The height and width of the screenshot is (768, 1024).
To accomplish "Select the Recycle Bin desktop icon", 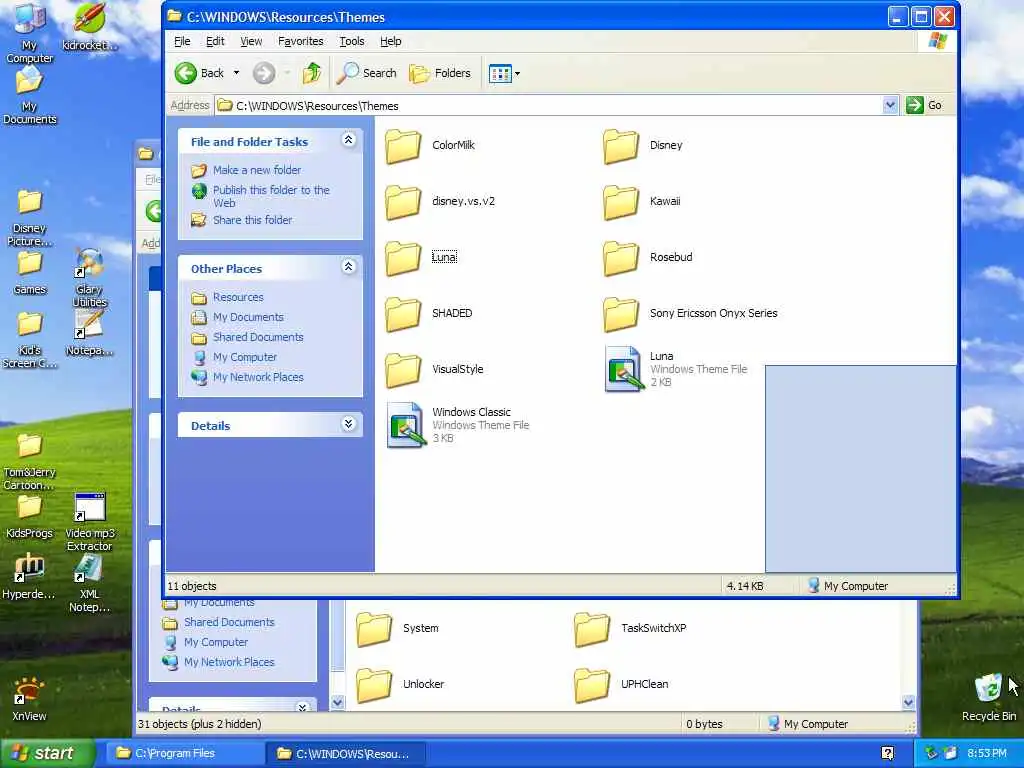I will click(x=989, y=698).
